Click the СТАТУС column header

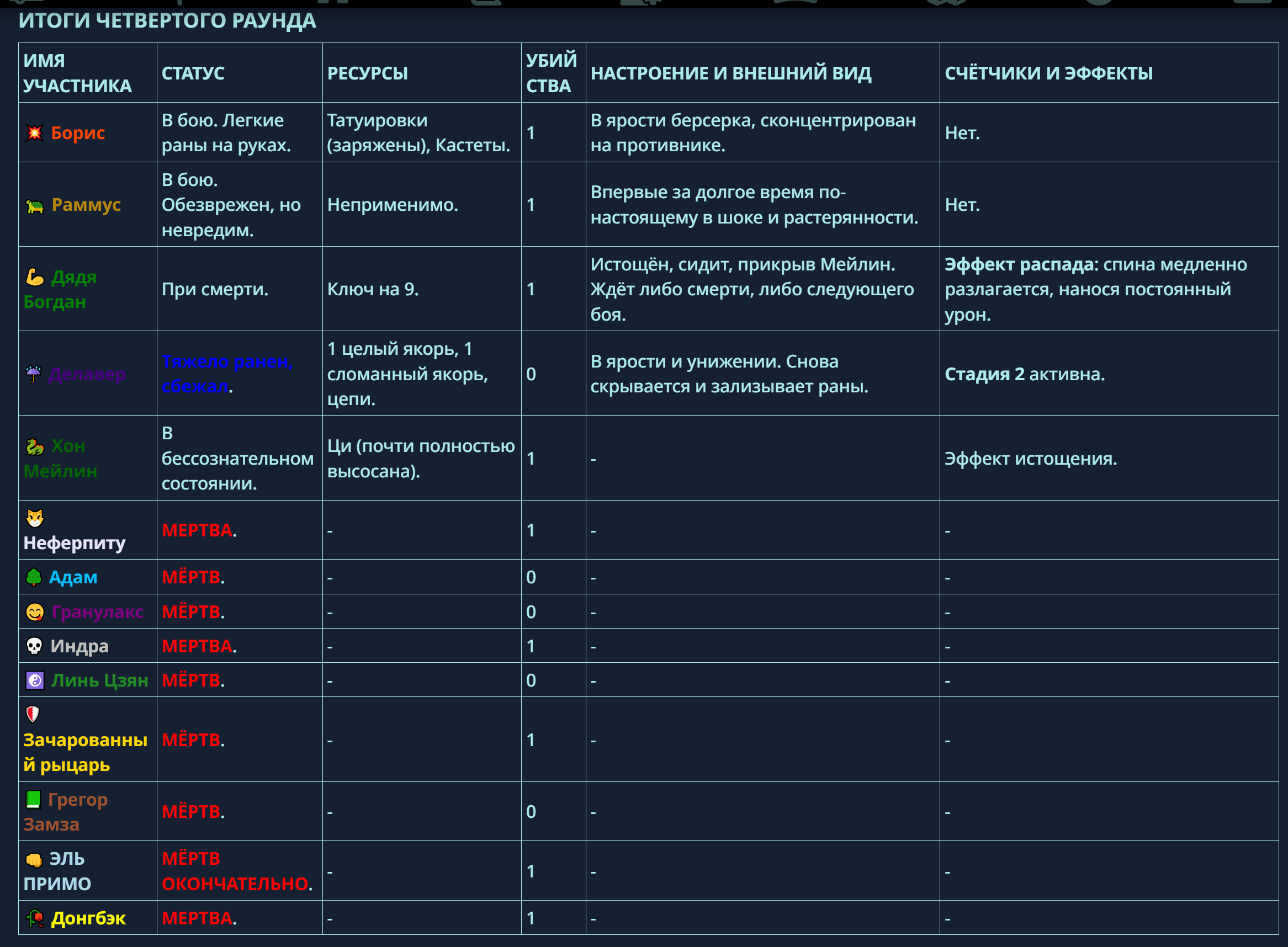pyautogui.click(x=193, y=73)
